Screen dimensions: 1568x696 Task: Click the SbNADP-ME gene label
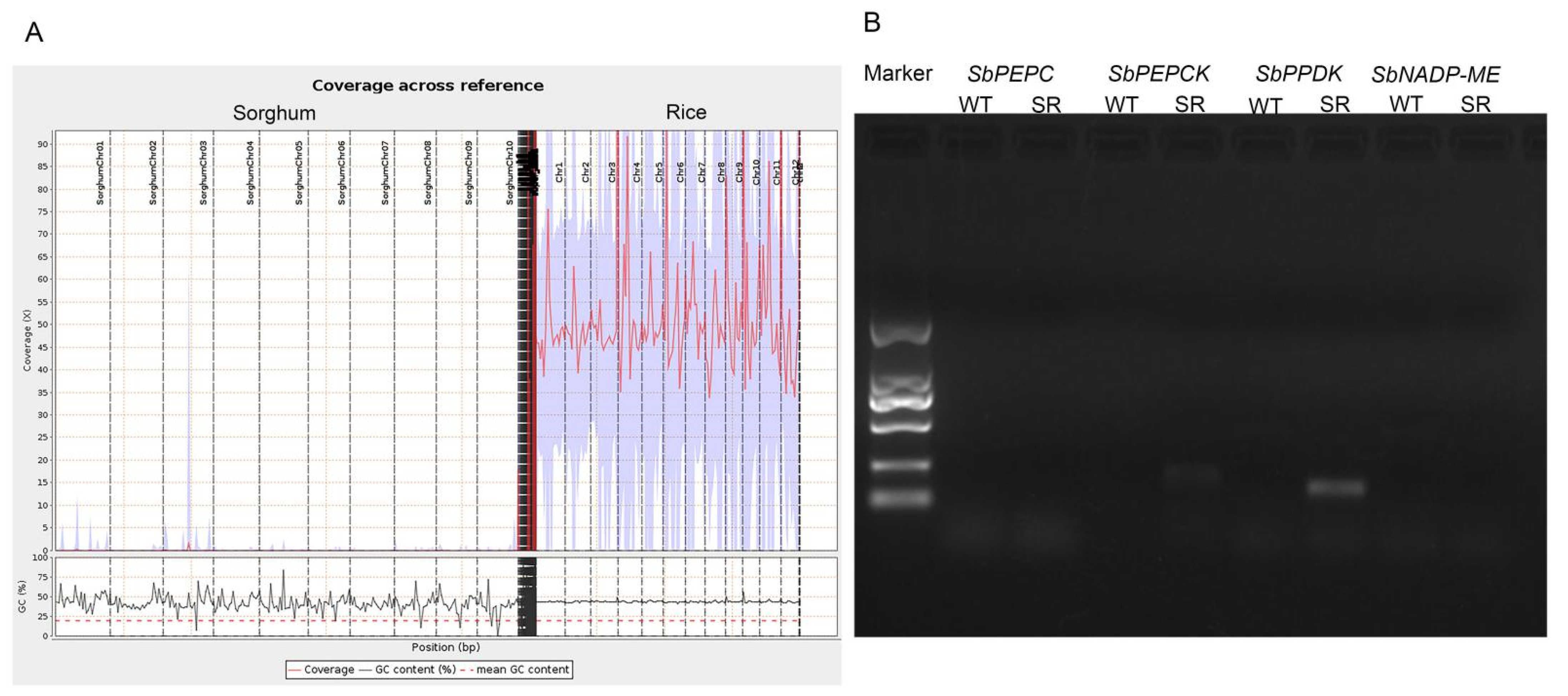(x=1435, y=75)
